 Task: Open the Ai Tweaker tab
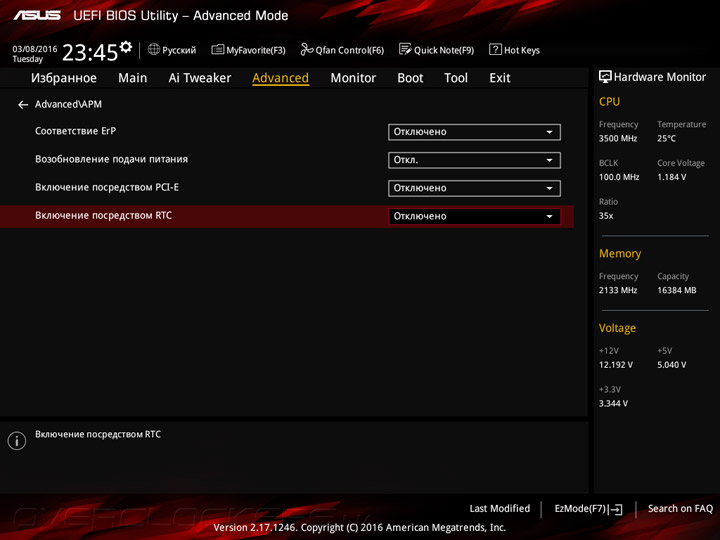tap(200, 78)
